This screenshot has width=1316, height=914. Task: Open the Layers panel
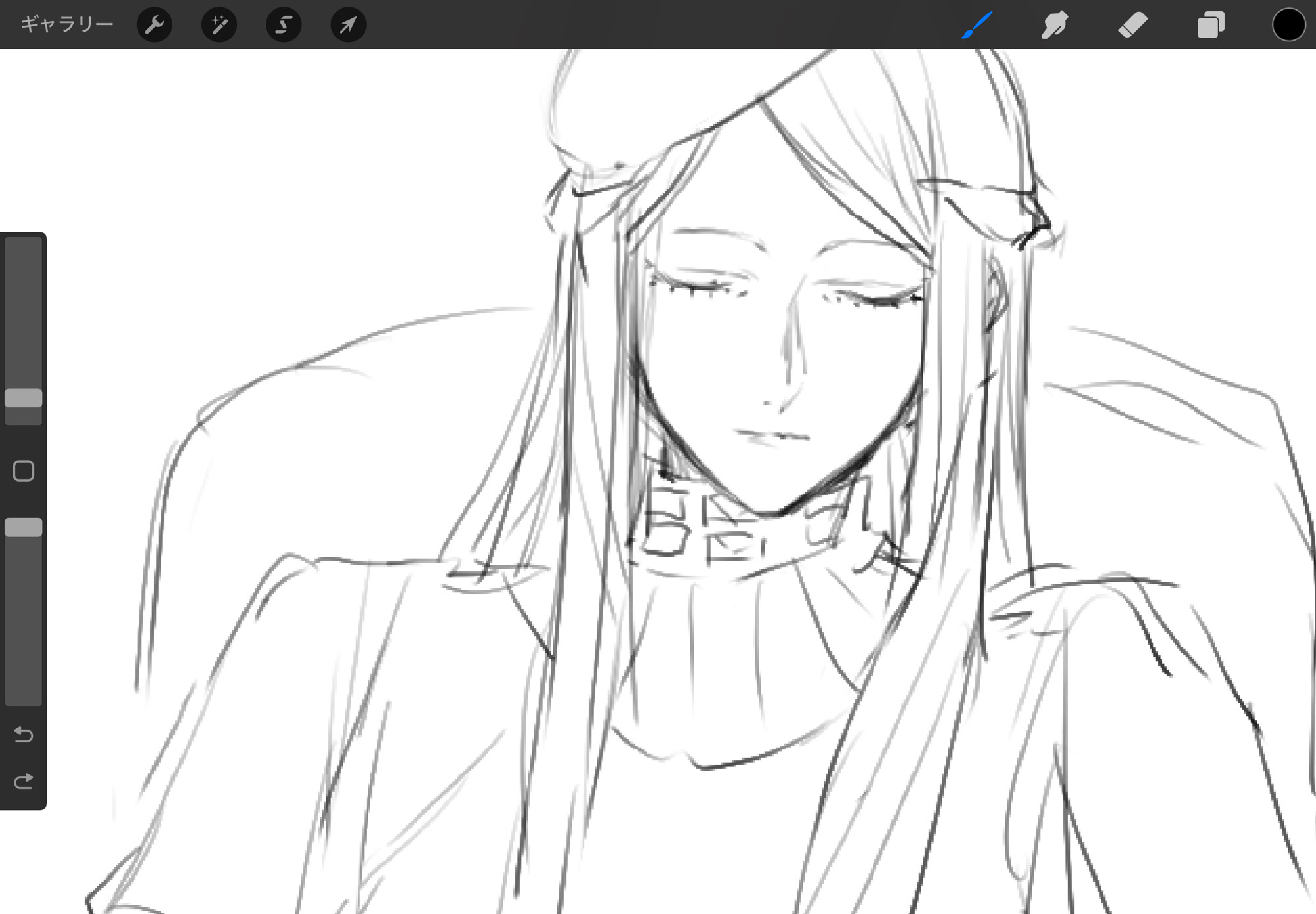click(1210, 25)
